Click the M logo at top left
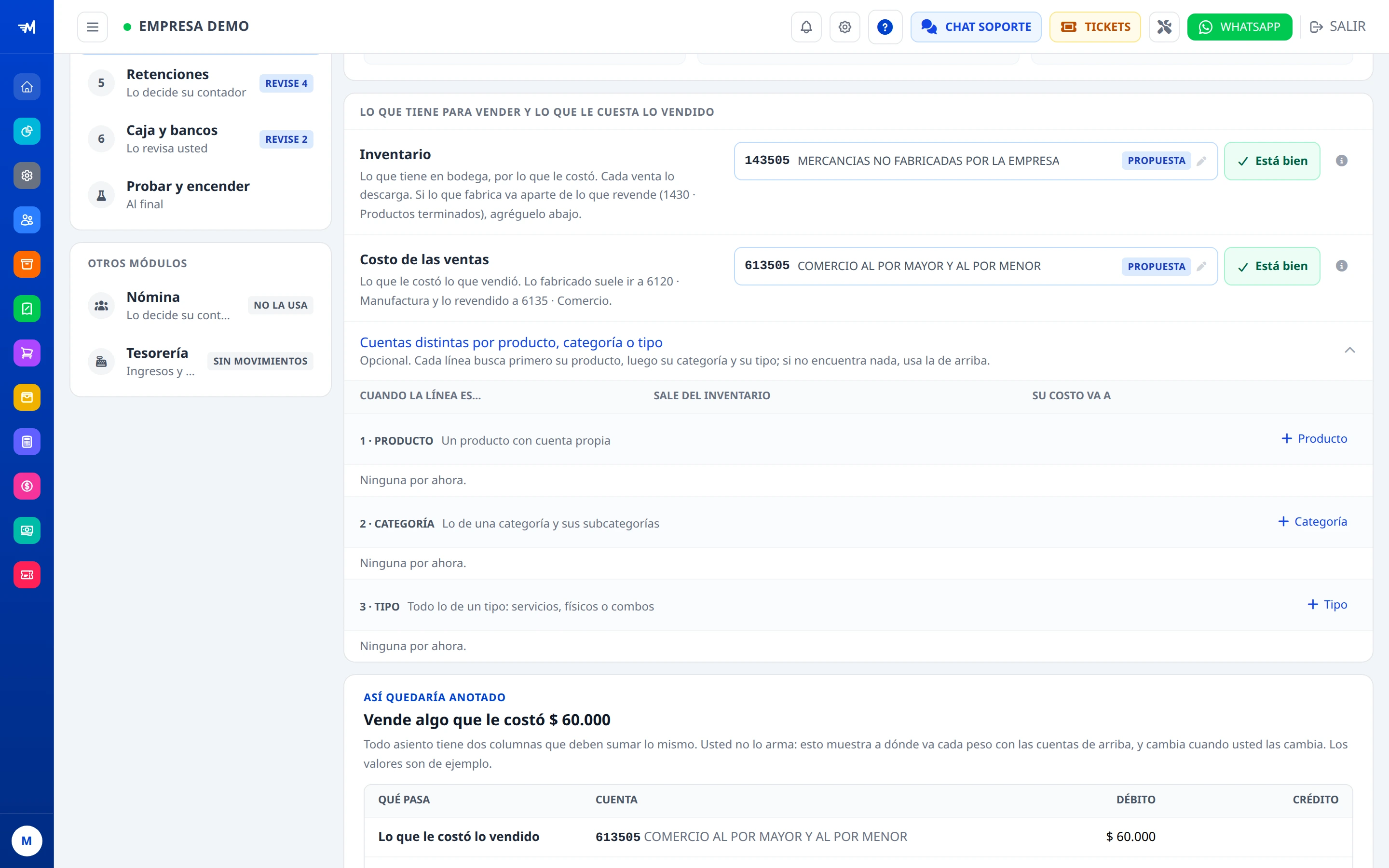Screen dimensions: 1389x868 pyautogui.click(x=27, y=27)
